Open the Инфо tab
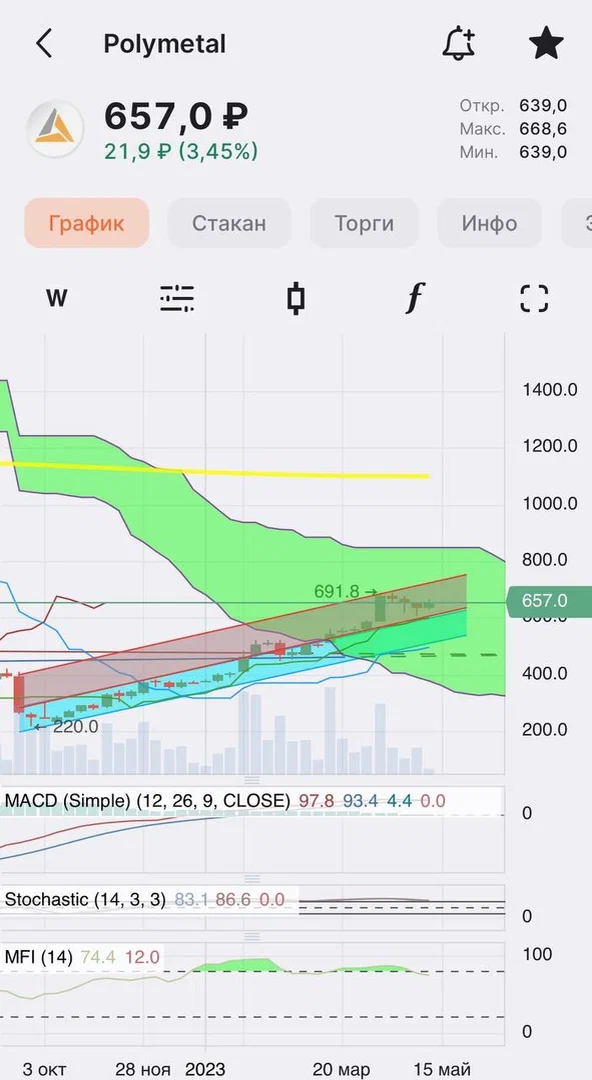 point(489,223)
